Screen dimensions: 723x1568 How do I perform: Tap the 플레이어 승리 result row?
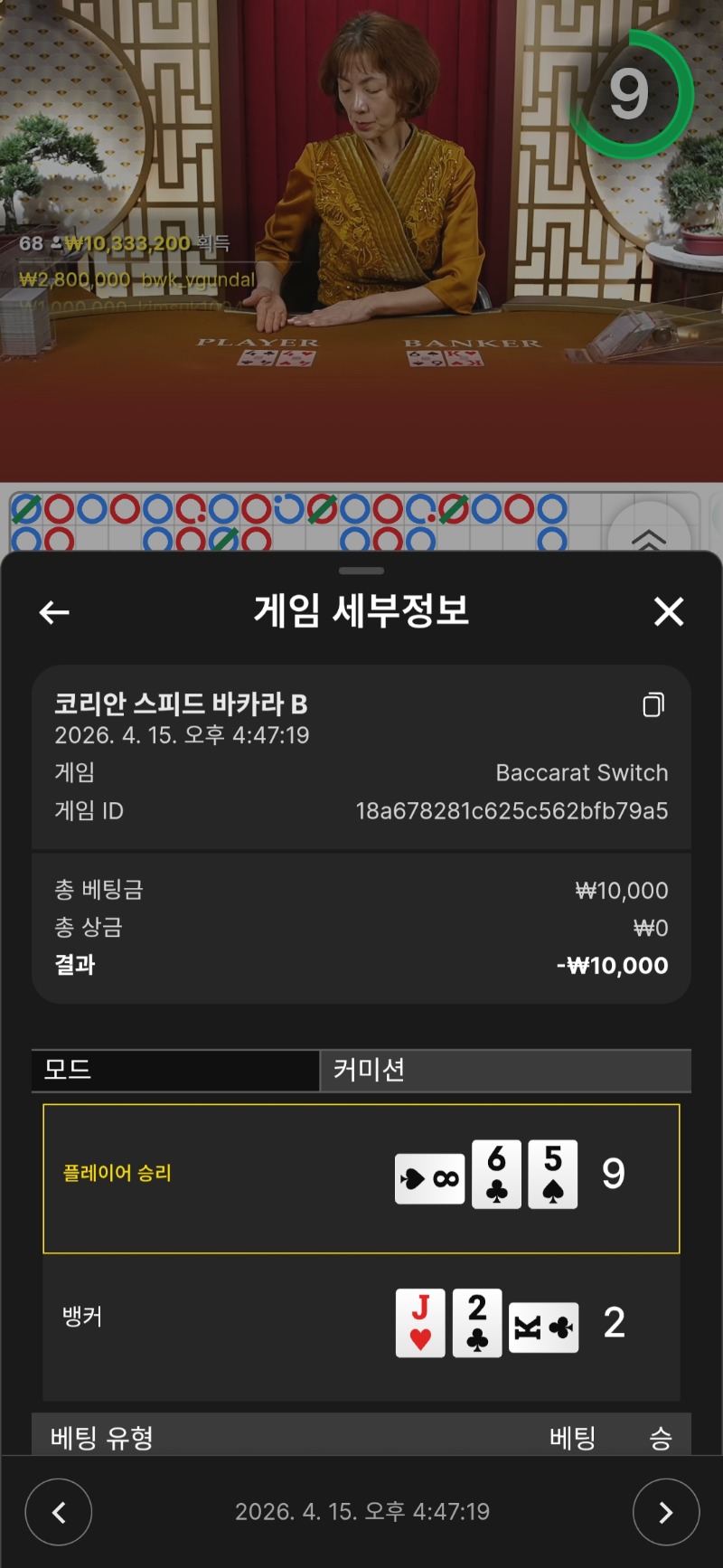click(x=361, y=1178)
